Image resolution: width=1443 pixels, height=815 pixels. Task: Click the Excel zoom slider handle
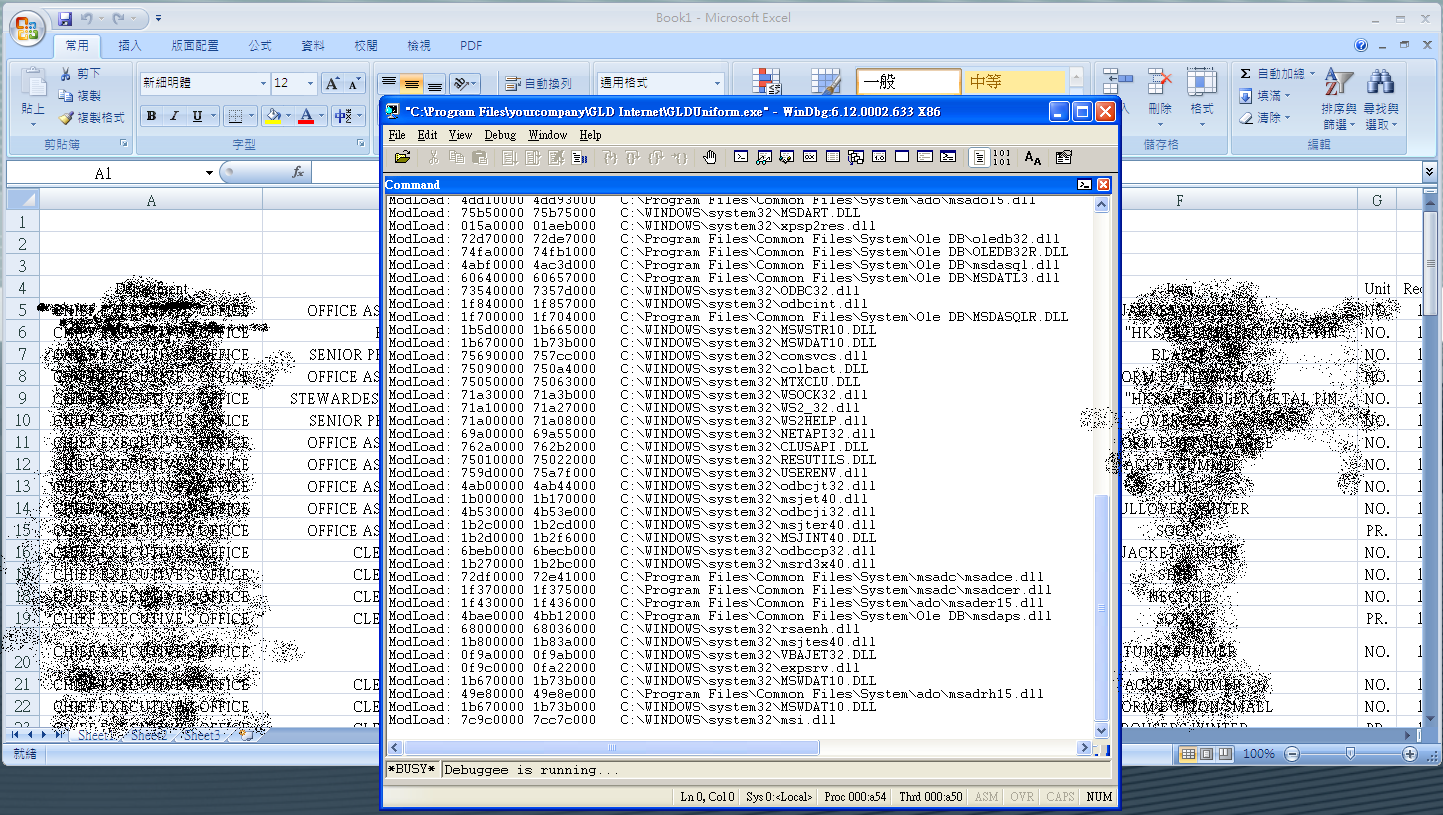click(1351, 753)
